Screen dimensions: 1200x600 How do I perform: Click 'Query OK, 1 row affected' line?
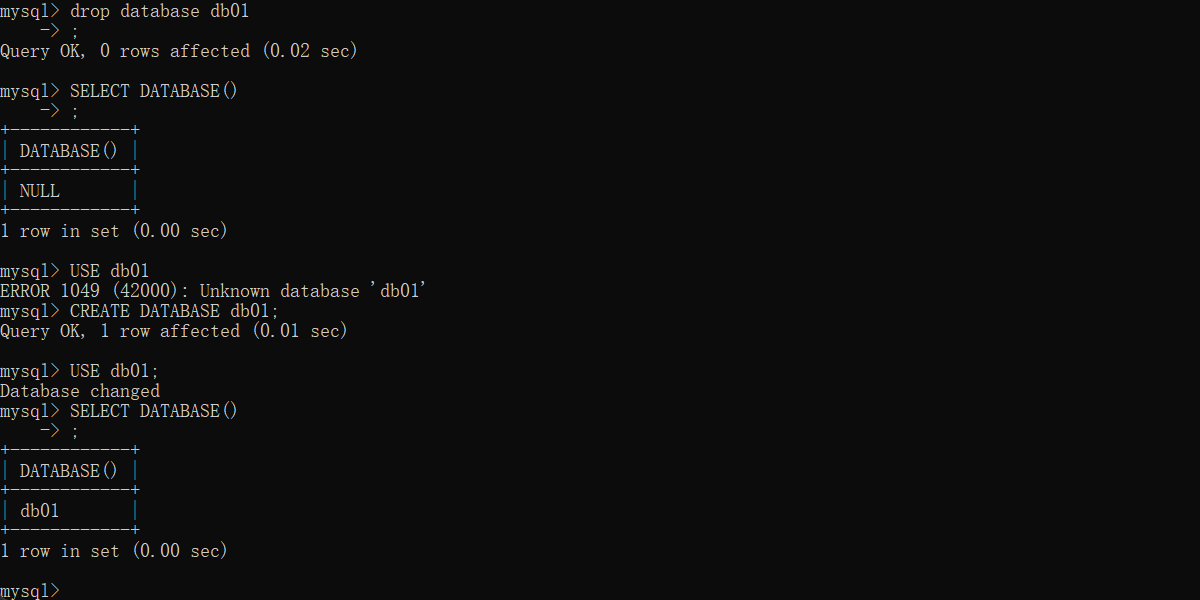(x=174, y=331)
